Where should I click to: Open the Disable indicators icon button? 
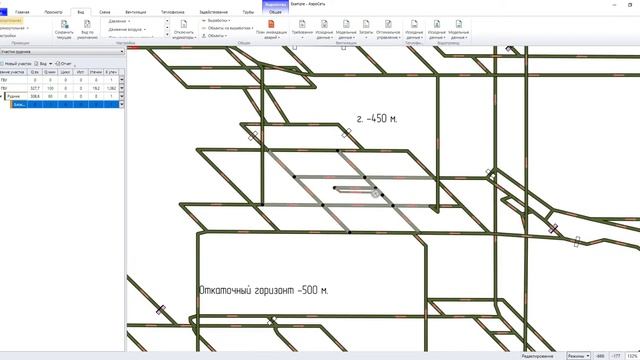184,24
